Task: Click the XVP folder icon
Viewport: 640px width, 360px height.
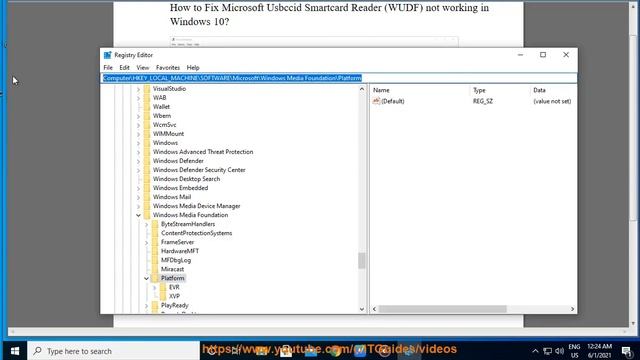Action: point(163,296)
